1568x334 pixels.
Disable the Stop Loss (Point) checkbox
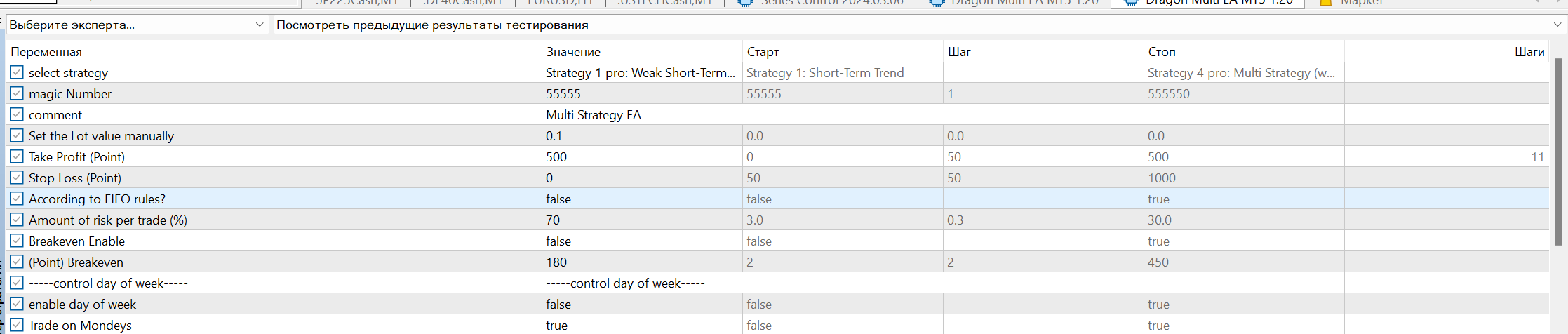tap(17, 178)
